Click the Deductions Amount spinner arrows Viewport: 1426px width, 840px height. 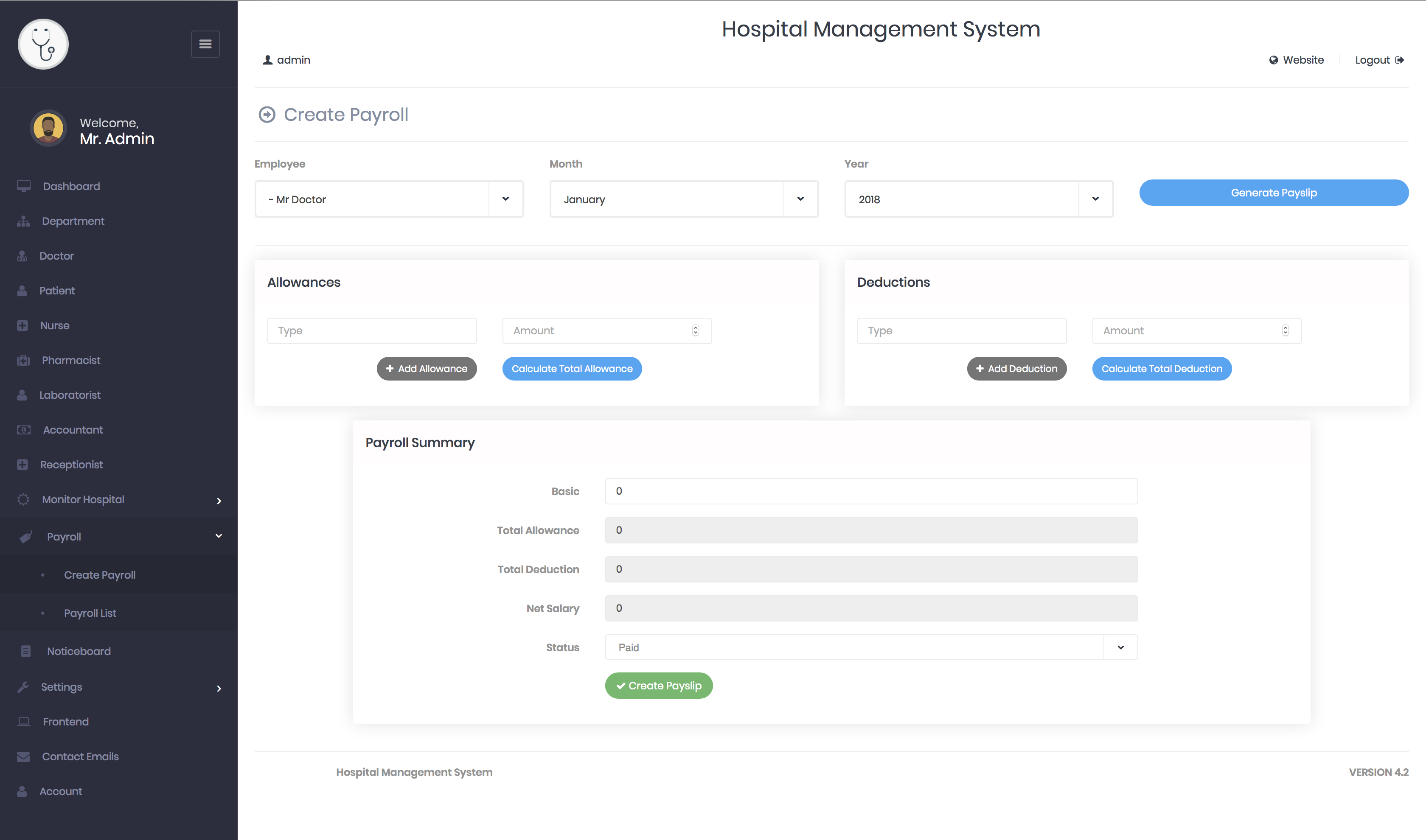[x=1286, y=331]
